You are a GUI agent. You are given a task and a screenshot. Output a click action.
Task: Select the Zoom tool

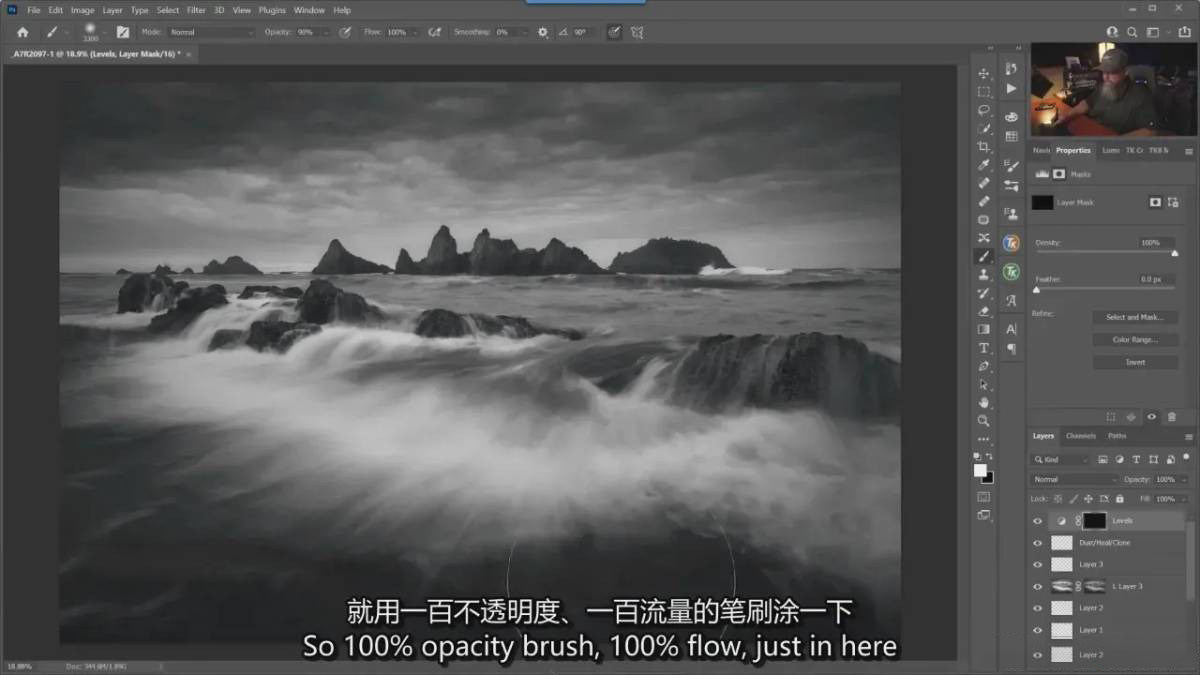(x=984, y=421)
